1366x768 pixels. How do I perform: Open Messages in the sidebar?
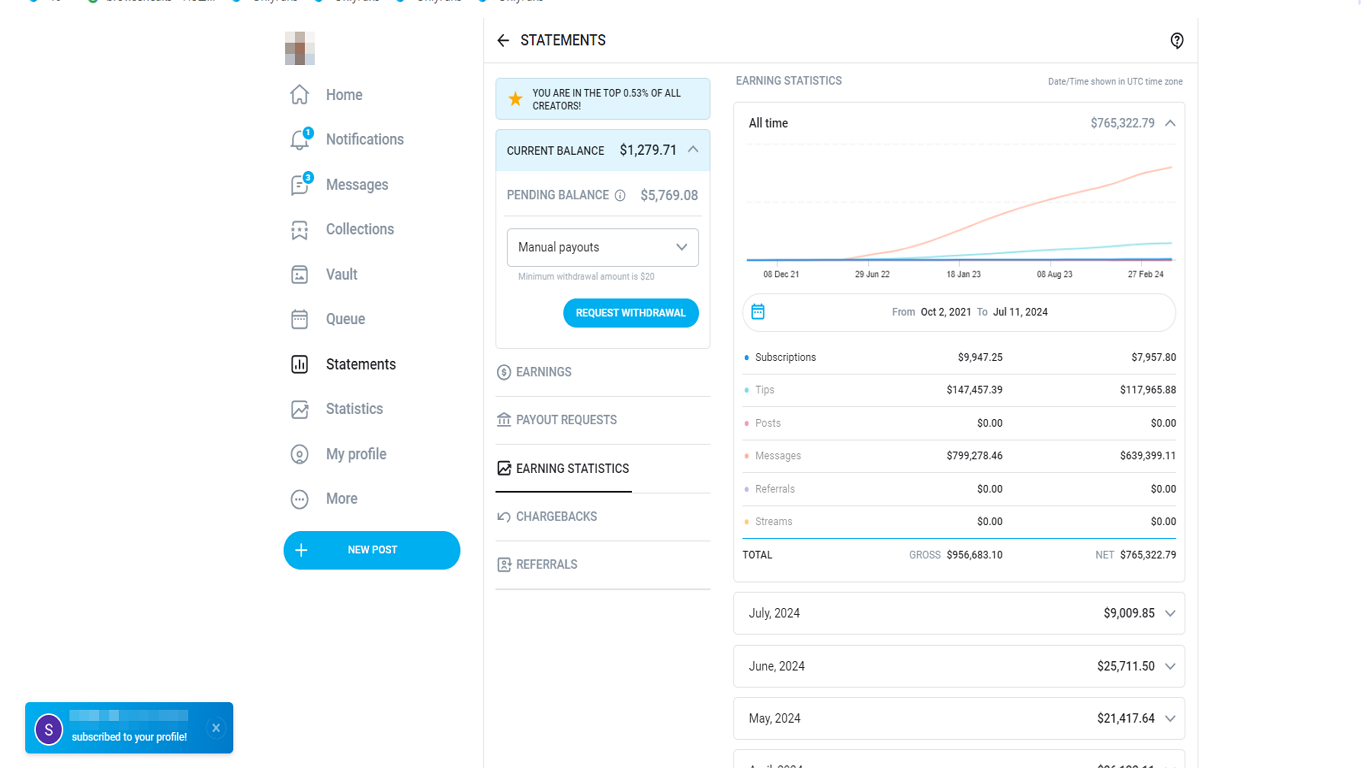pyautogui.click(x=339, y=185)
